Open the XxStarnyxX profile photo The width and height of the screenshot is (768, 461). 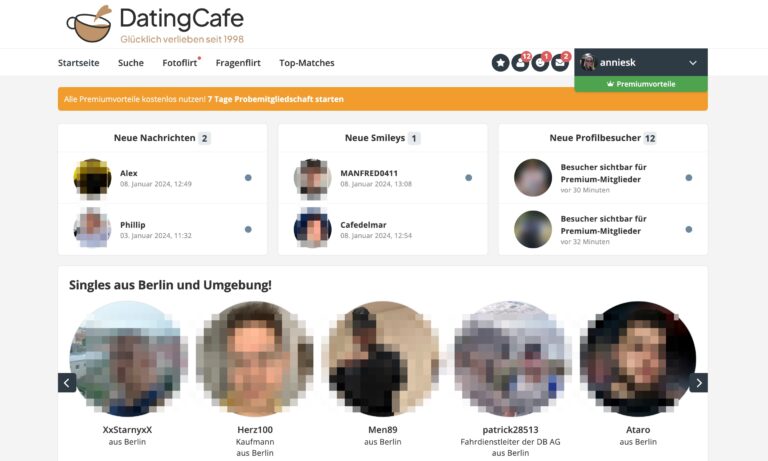[127, 359]
